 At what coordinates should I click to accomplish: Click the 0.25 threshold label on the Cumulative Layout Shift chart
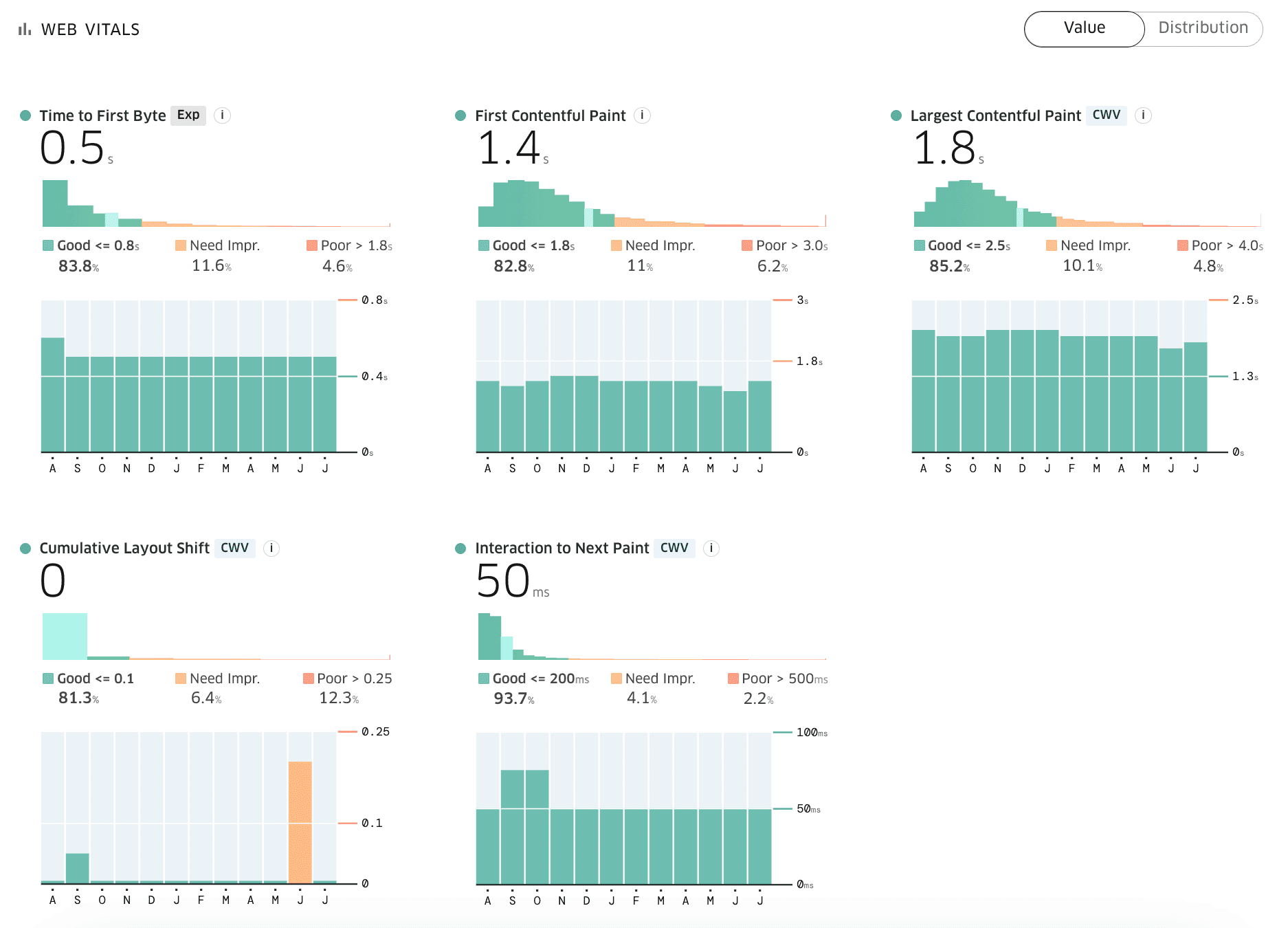(376, 732)
